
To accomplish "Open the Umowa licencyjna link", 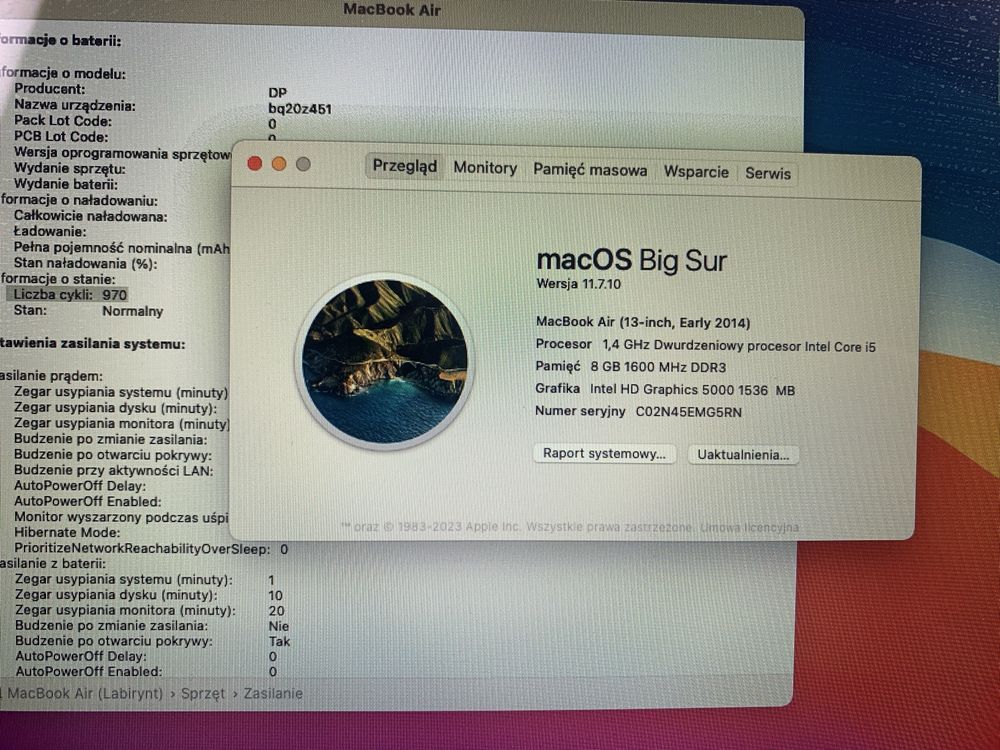I will click(x=749, y=527).
